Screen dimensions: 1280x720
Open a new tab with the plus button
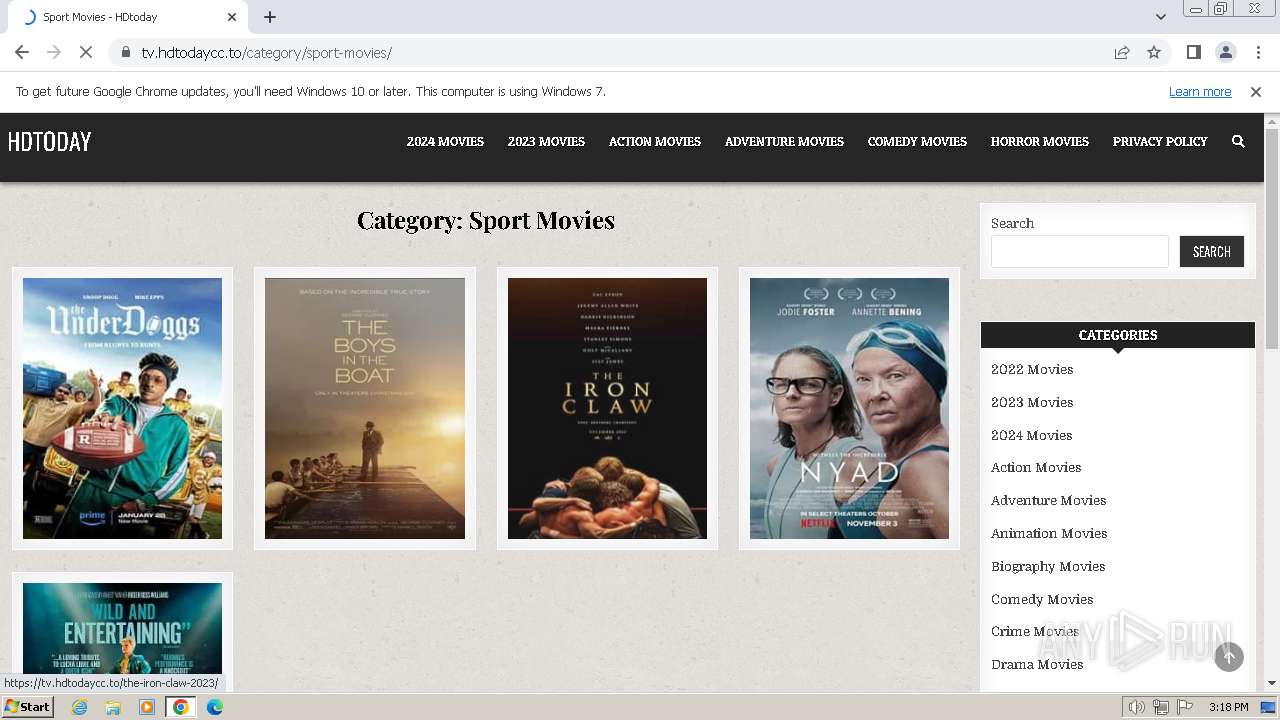[x=270, y=17]
